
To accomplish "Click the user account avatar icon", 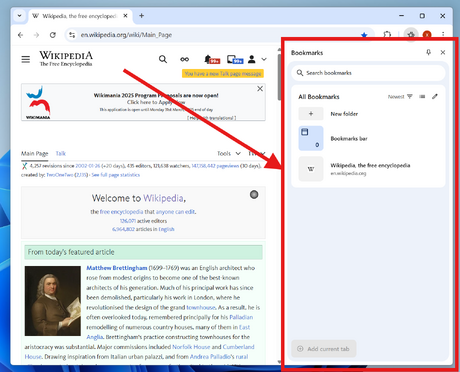I will tap(252, 59).
